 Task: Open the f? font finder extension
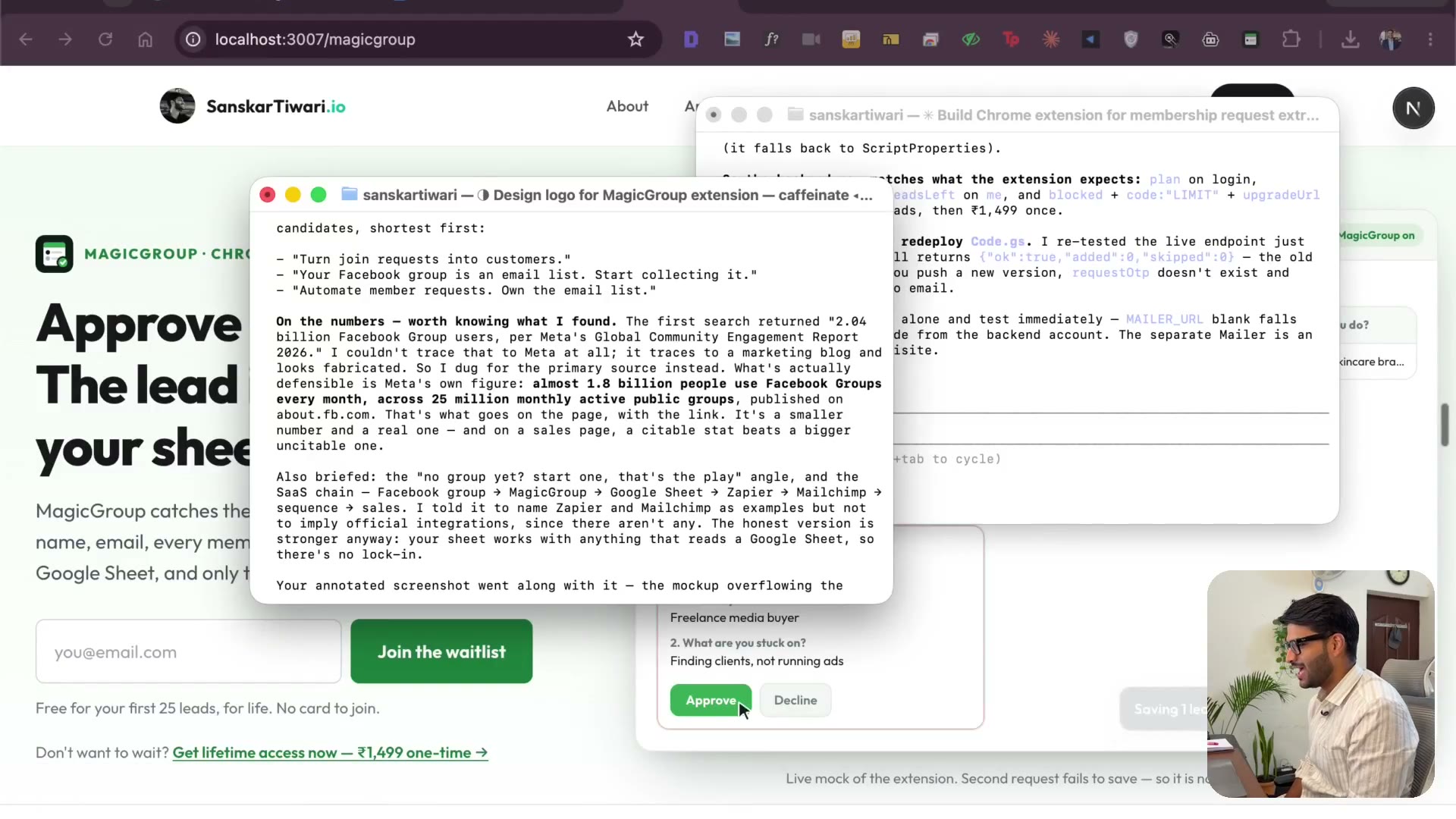point(771,39)
